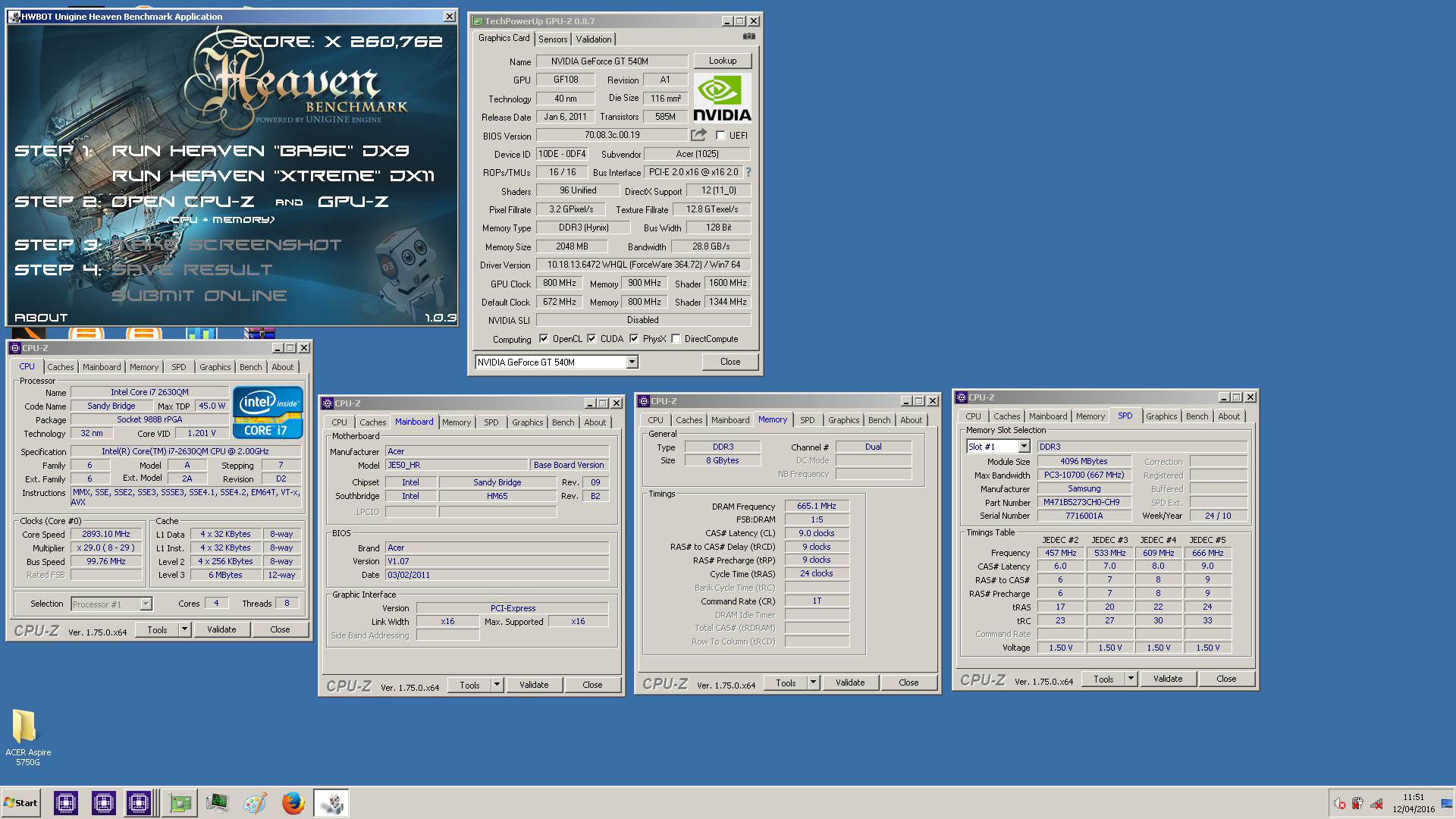Click the Part Number field M471B5273CH0-CH9
The height and width of the screenshot is (819, 1456).
(1084, 502)
